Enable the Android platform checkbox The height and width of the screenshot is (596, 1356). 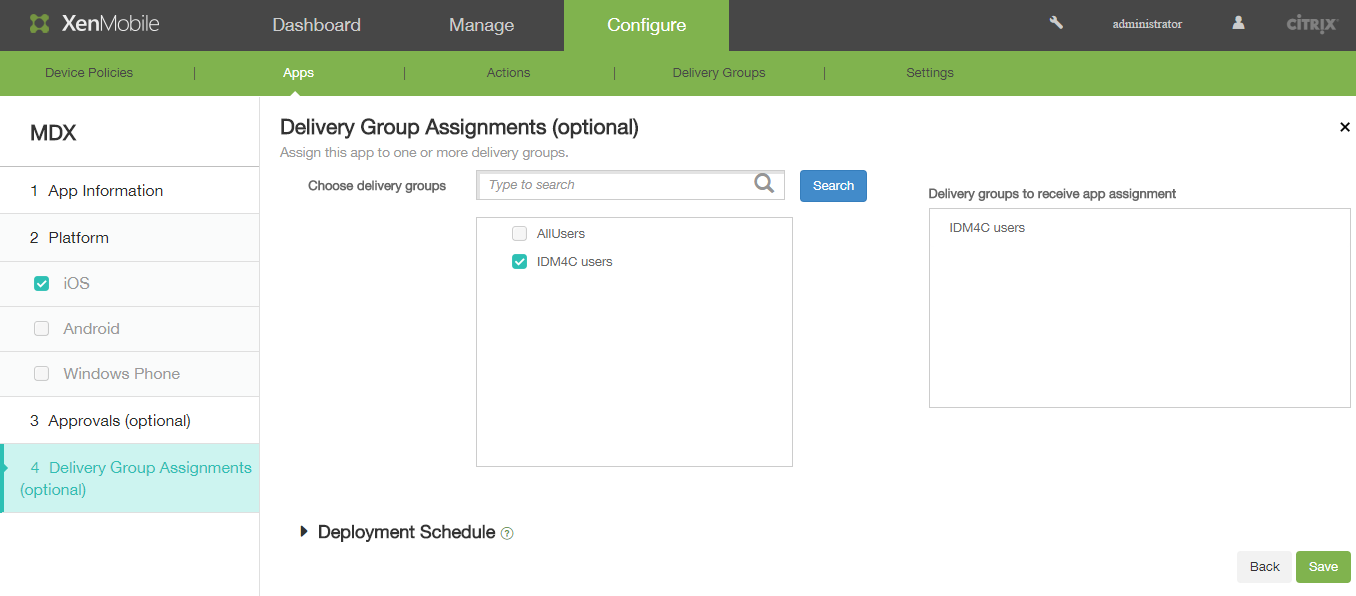click(x=42, y=329)
